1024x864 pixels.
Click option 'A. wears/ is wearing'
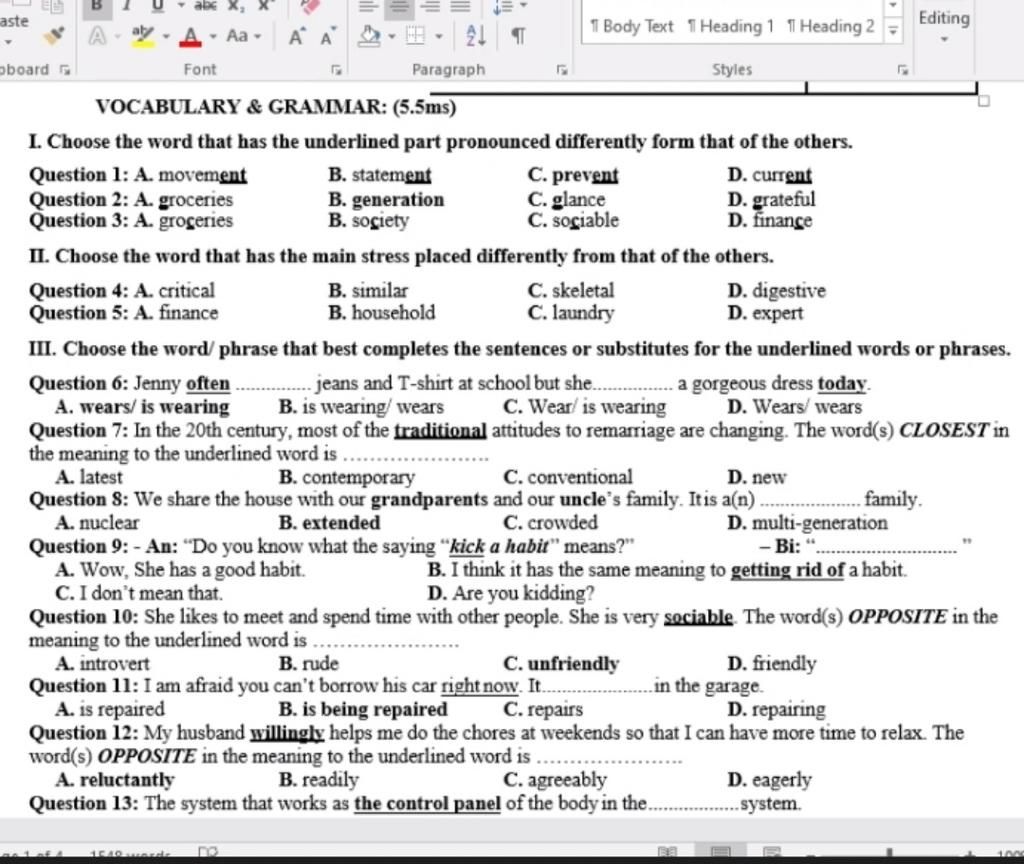click(142, 407)
